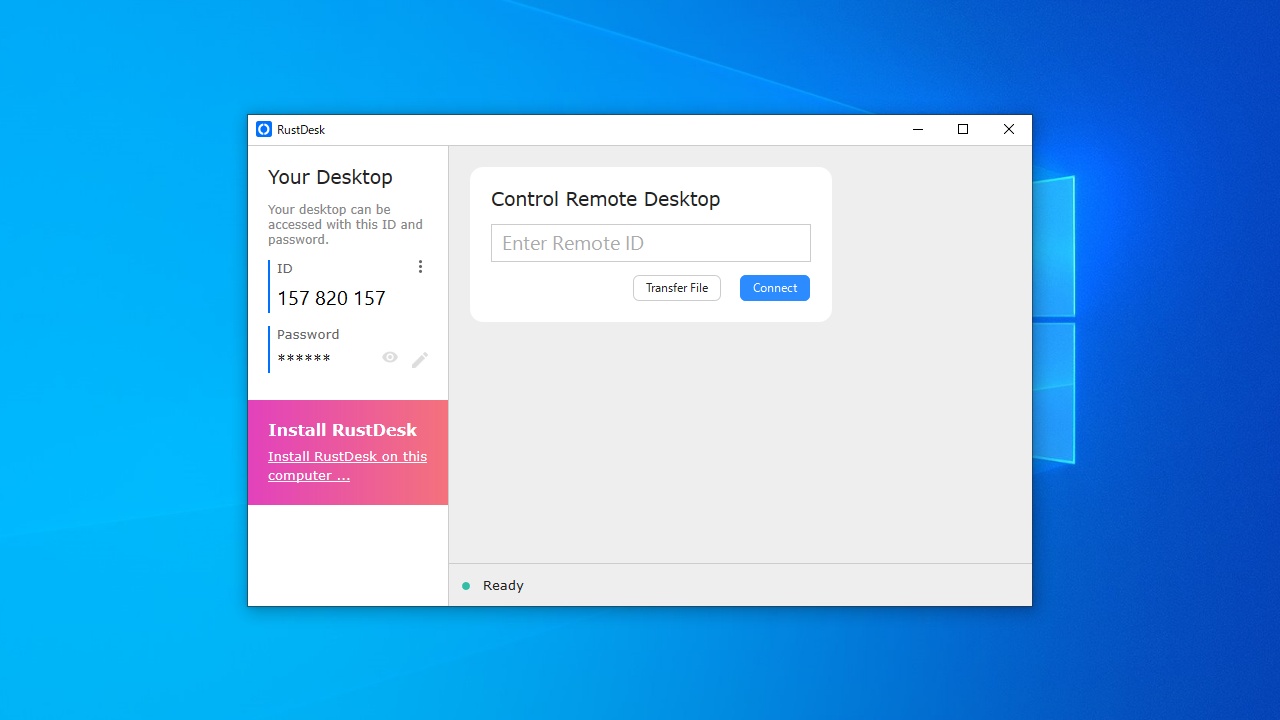Click the Transfer File button
Viewport: 1280px width, 720px height.
[677, 288]
